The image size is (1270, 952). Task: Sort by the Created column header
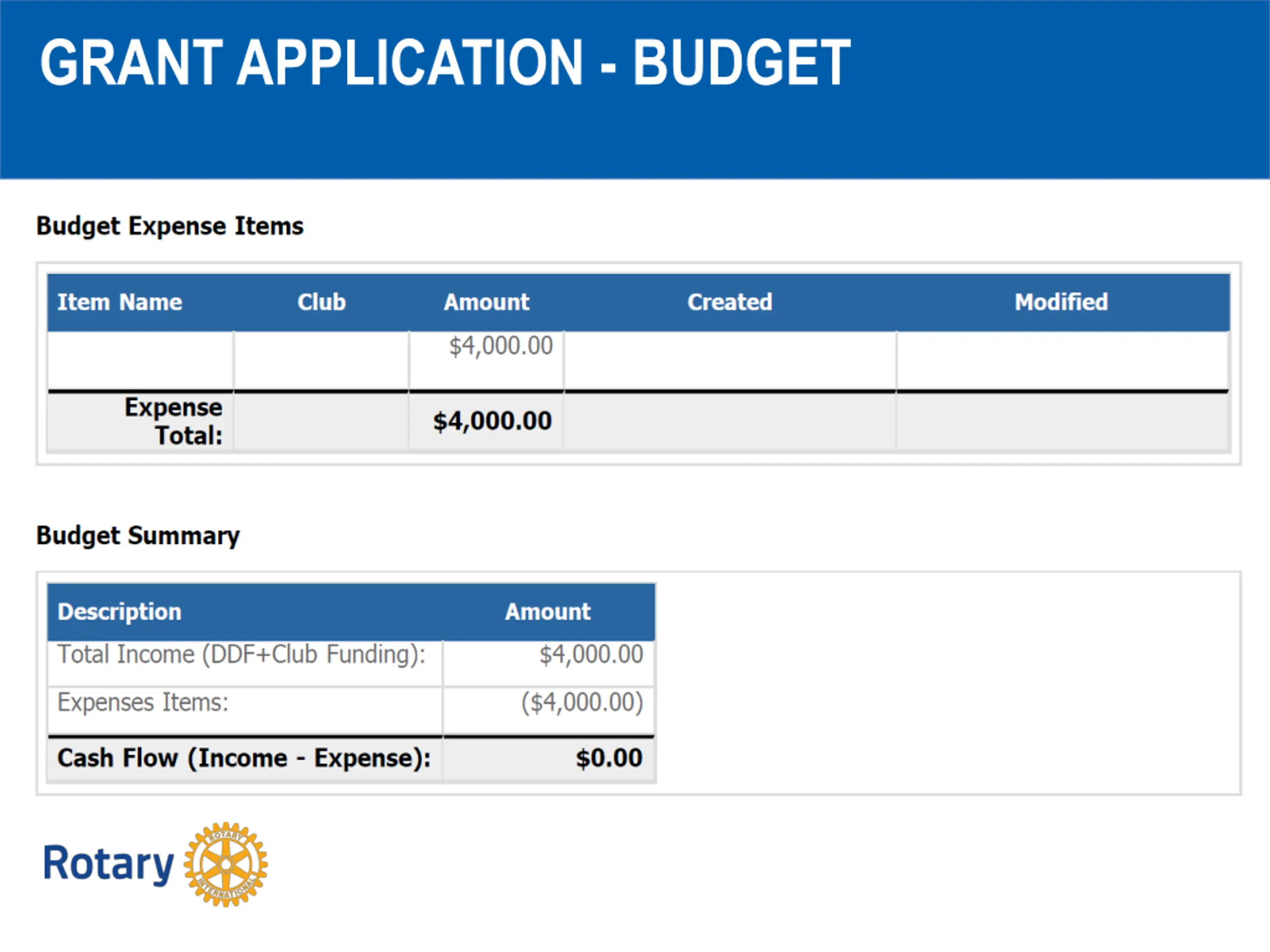click(x=730, y=302)
